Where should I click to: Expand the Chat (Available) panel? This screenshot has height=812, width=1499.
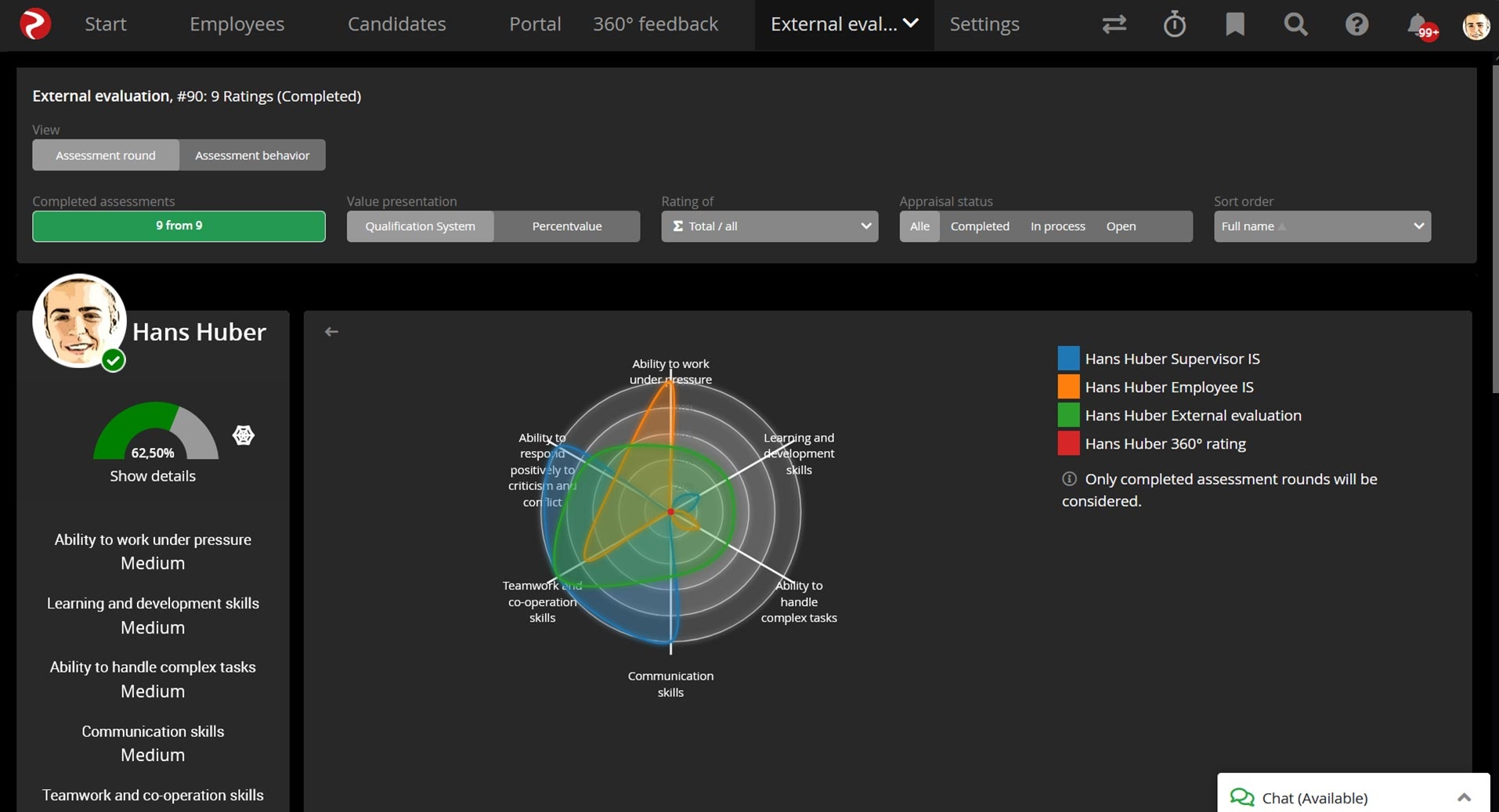pos(1464,797)
